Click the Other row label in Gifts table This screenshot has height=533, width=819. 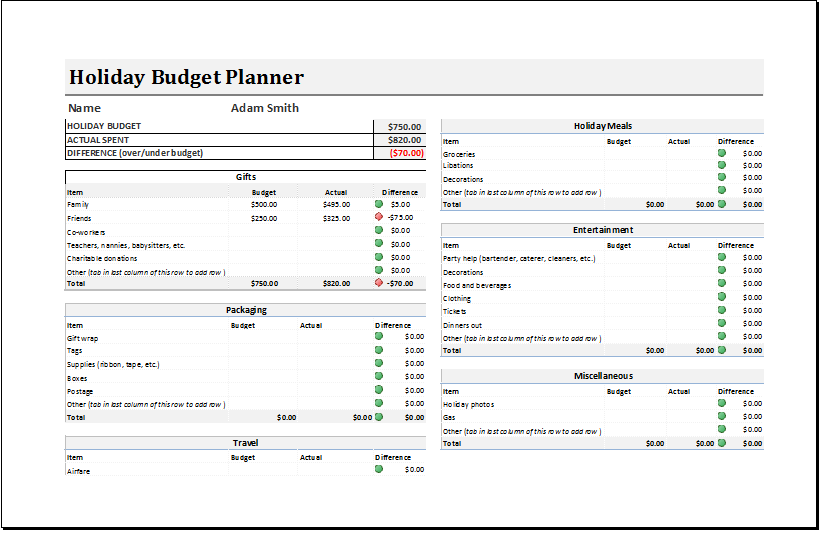(x=146, y=272)
